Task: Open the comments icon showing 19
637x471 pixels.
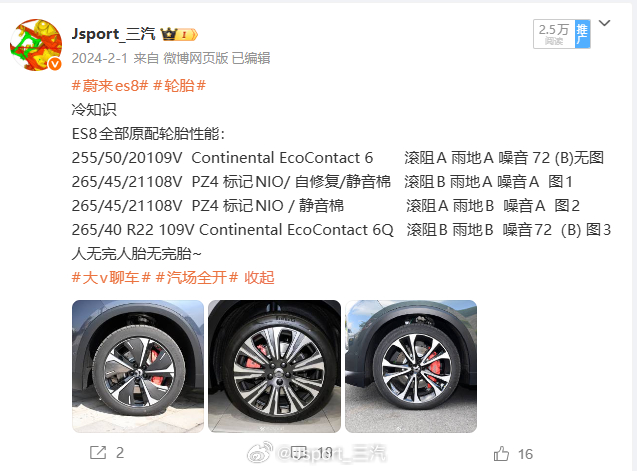Action: coord(300,453)
